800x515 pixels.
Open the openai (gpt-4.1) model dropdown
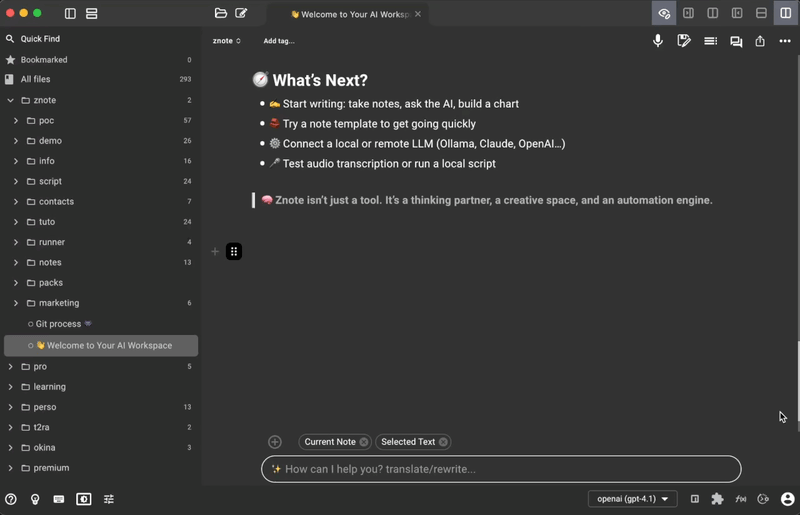click(x=633, y=499)
